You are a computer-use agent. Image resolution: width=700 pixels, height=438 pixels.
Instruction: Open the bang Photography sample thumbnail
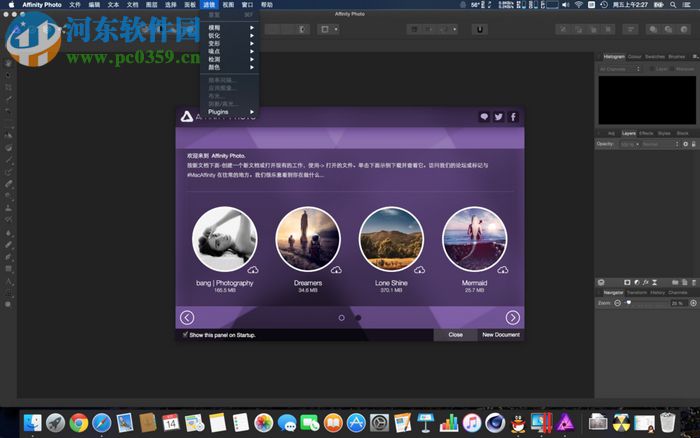(225, 239)
